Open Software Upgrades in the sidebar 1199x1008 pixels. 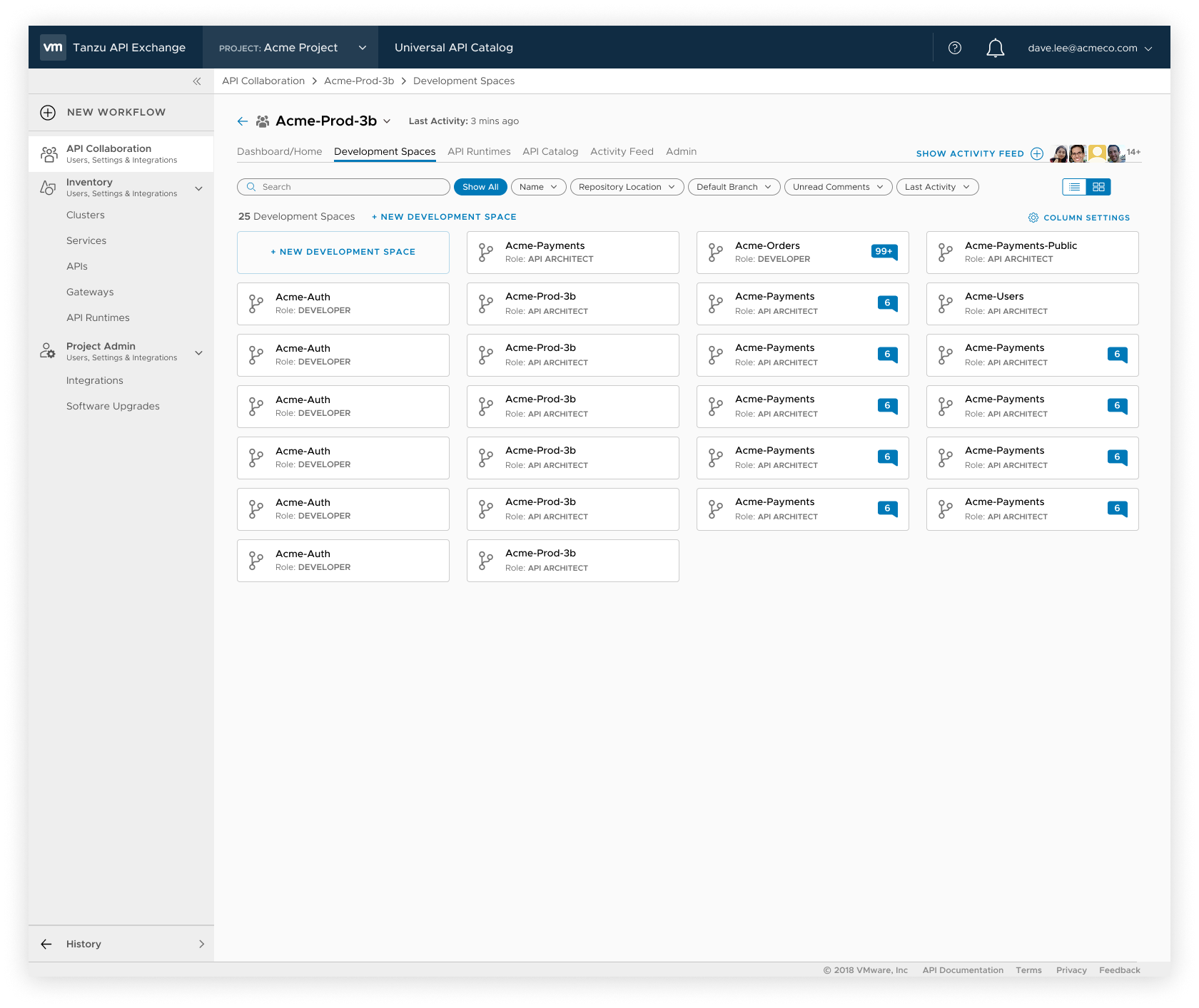pos(113,406)
